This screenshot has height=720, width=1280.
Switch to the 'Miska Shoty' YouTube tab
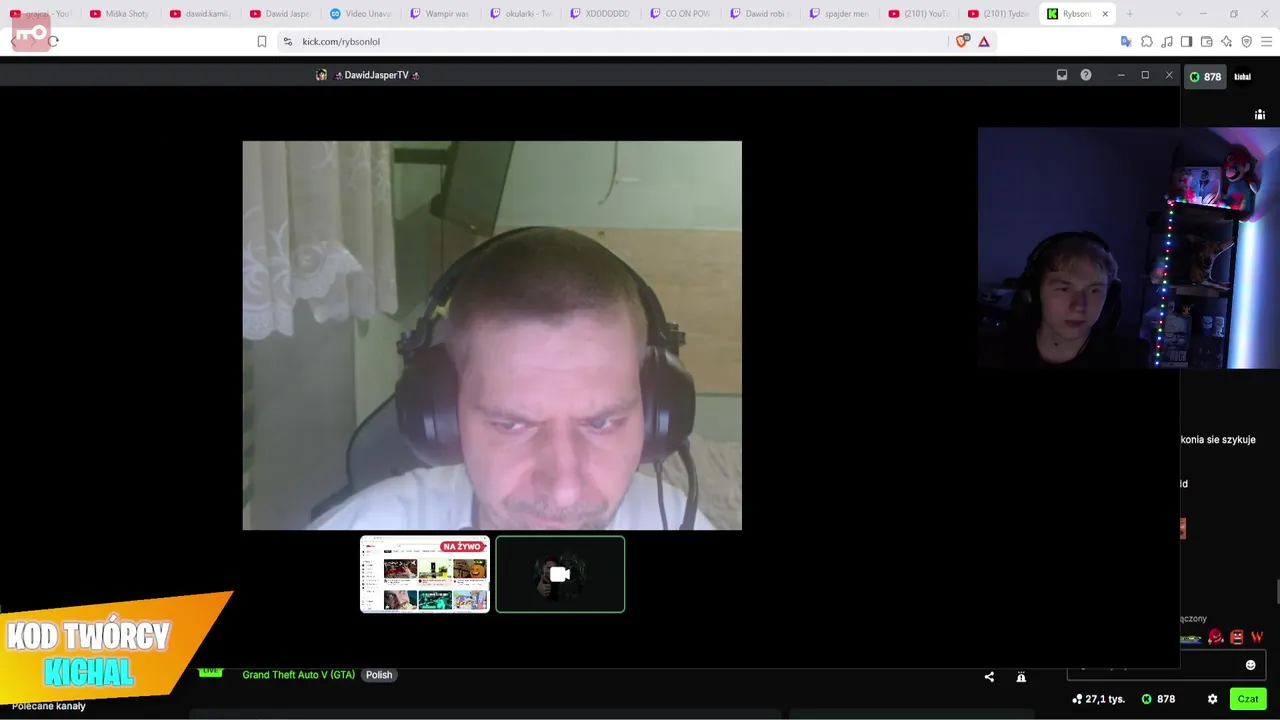120,14
